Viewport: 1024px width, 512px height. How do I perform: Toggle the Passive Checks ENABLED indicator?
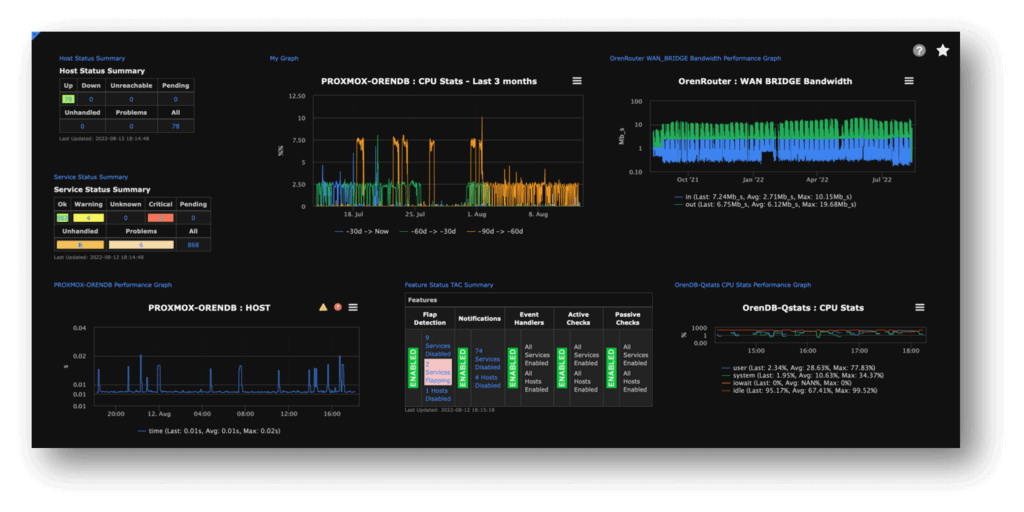click(611, 368)
